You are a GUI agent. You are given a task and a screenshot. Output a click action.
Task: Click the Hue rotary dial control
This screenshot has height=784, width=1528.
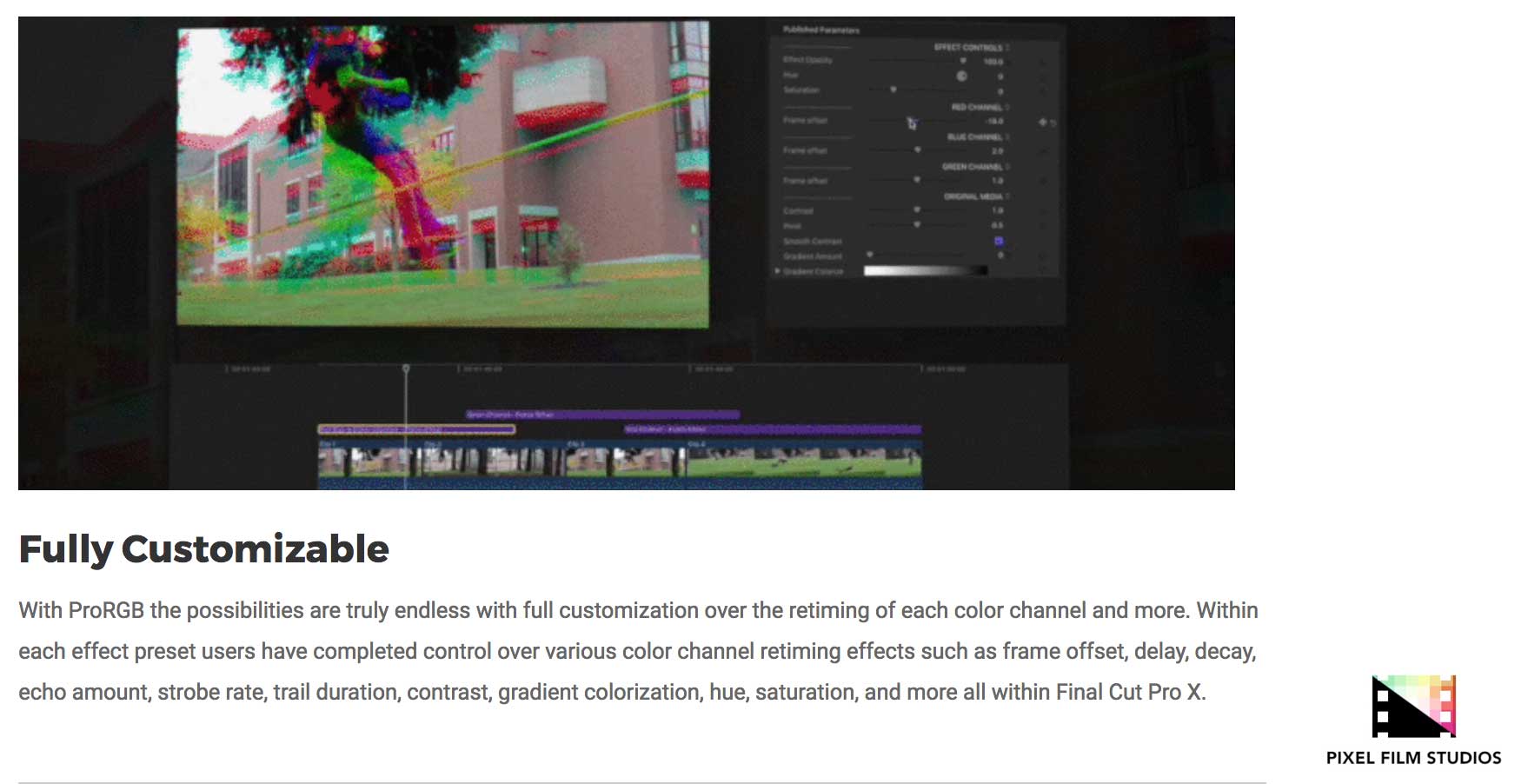pos(961,76)
